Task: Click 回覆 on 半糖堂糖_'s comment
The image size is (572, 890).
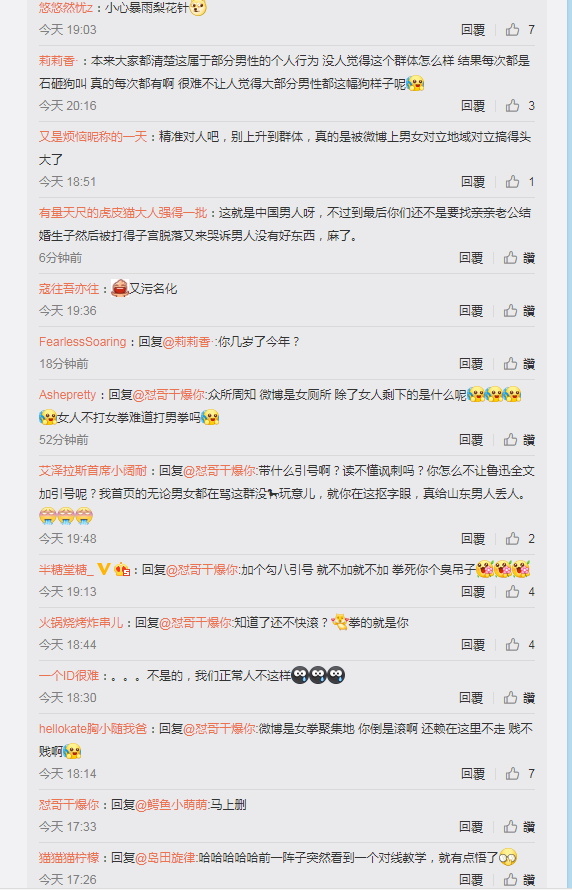Action: 473,591
